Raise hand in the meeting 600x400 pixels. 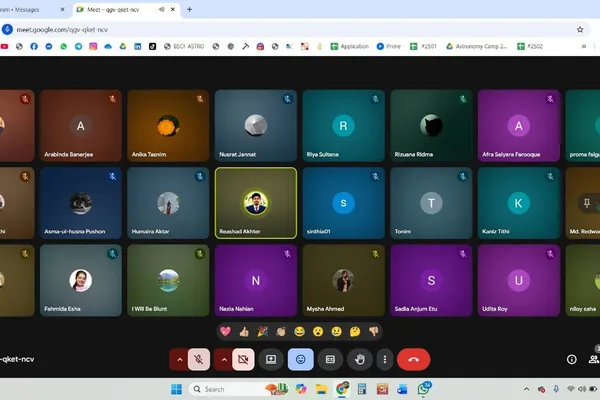pyautogui.click(x=360, y=359)
